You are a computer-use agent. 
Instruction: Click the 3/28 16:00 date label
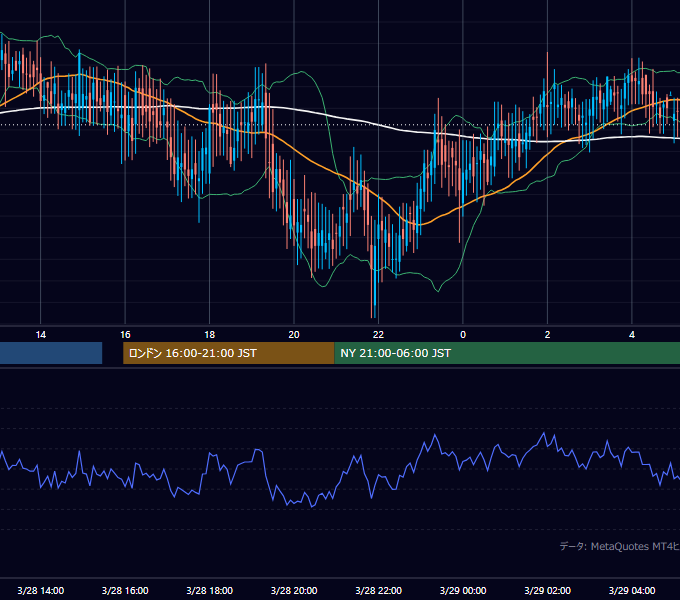125,590
